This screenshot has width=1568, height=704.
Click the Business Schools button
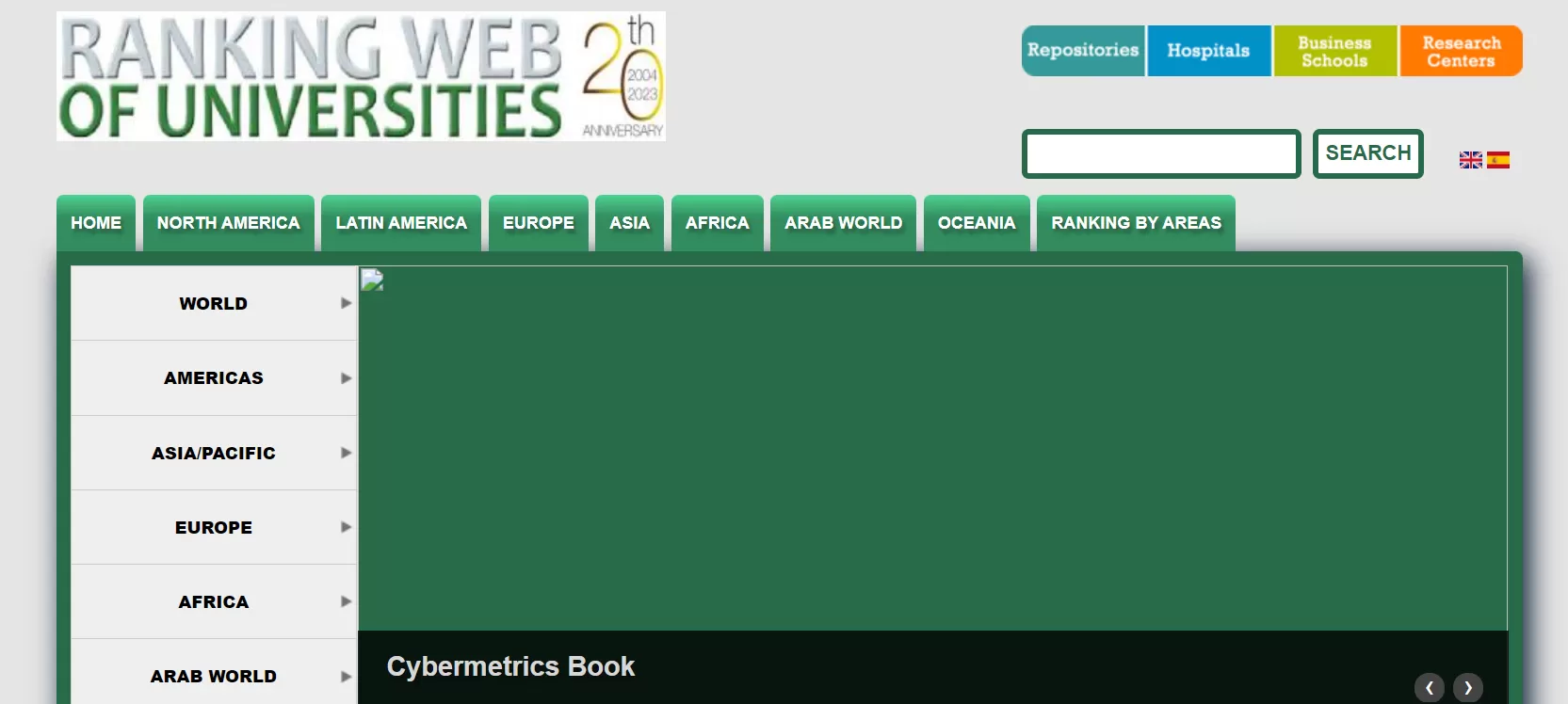pos(1335,51)
